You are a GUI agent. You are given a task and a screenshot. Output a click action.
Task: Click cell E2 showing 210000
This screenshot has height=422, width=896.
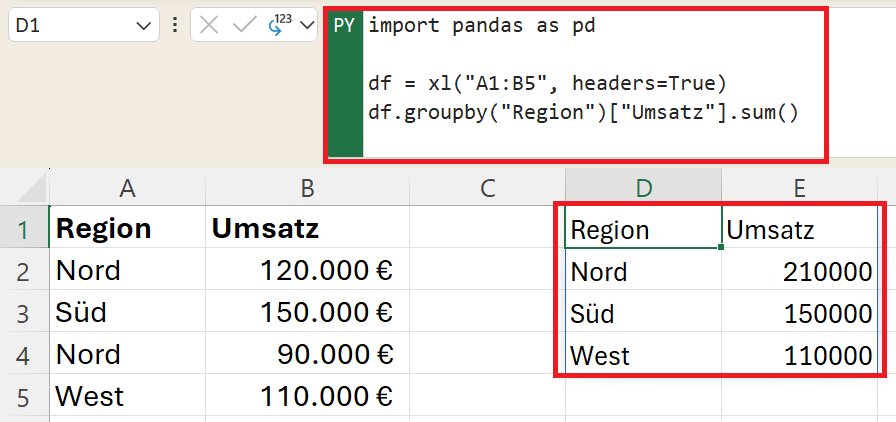800,271
